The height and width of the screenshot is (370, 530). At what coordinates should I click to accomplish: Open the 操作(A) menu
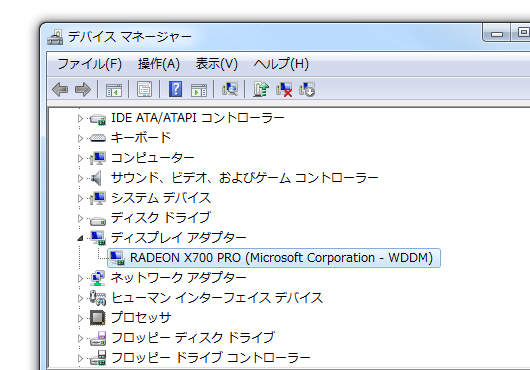coord(159,64)
